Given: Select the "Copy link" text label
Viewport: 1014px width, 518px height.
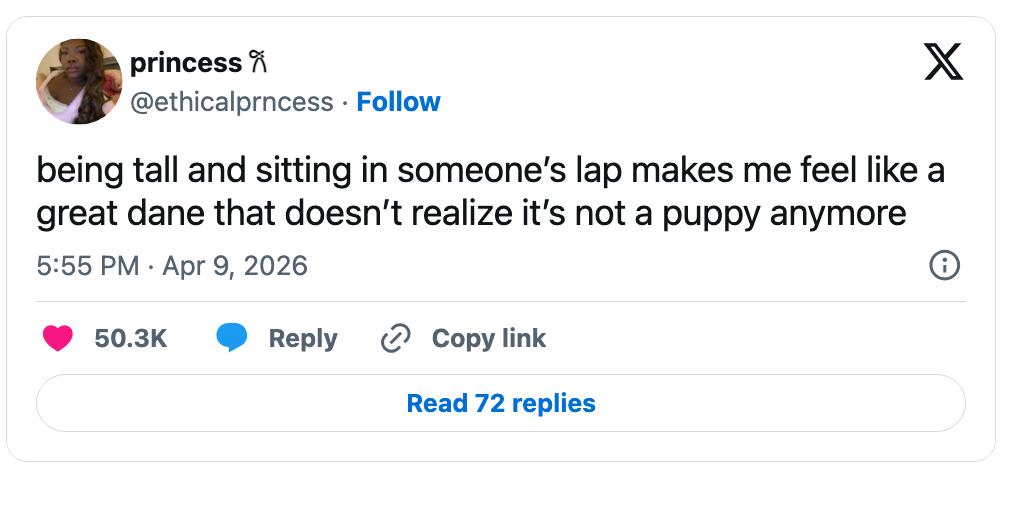Looking at the screenshot, I should [489, 339].
